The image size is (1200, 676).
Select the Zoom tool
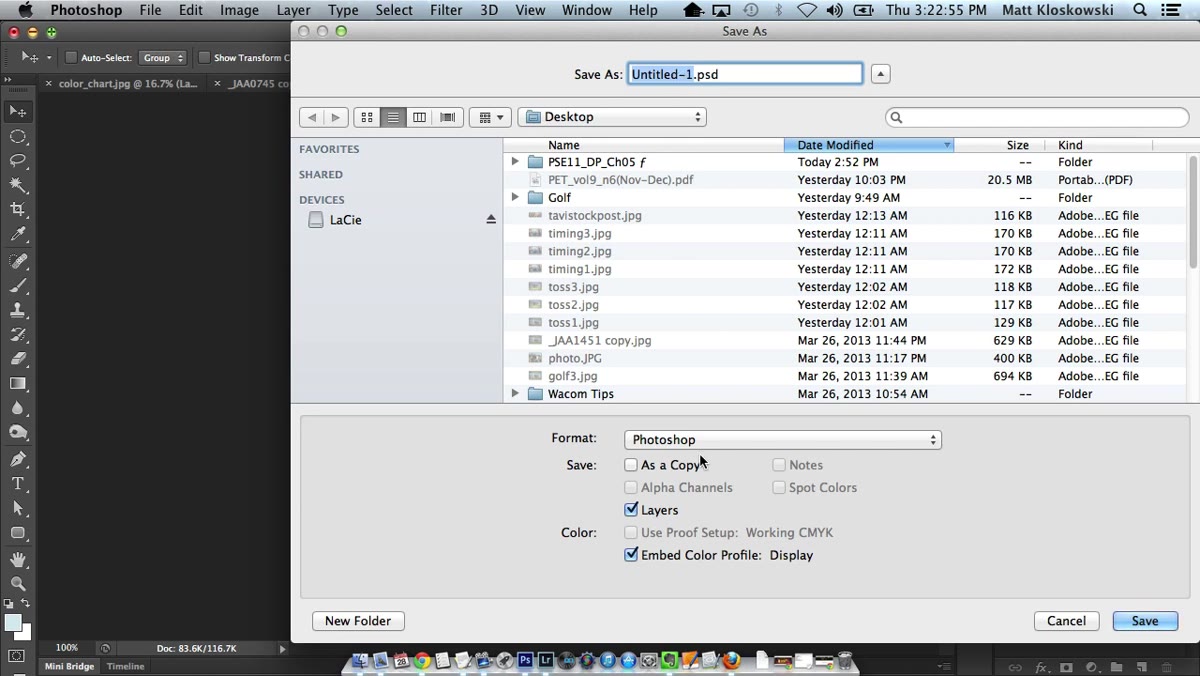click(18, 584)
